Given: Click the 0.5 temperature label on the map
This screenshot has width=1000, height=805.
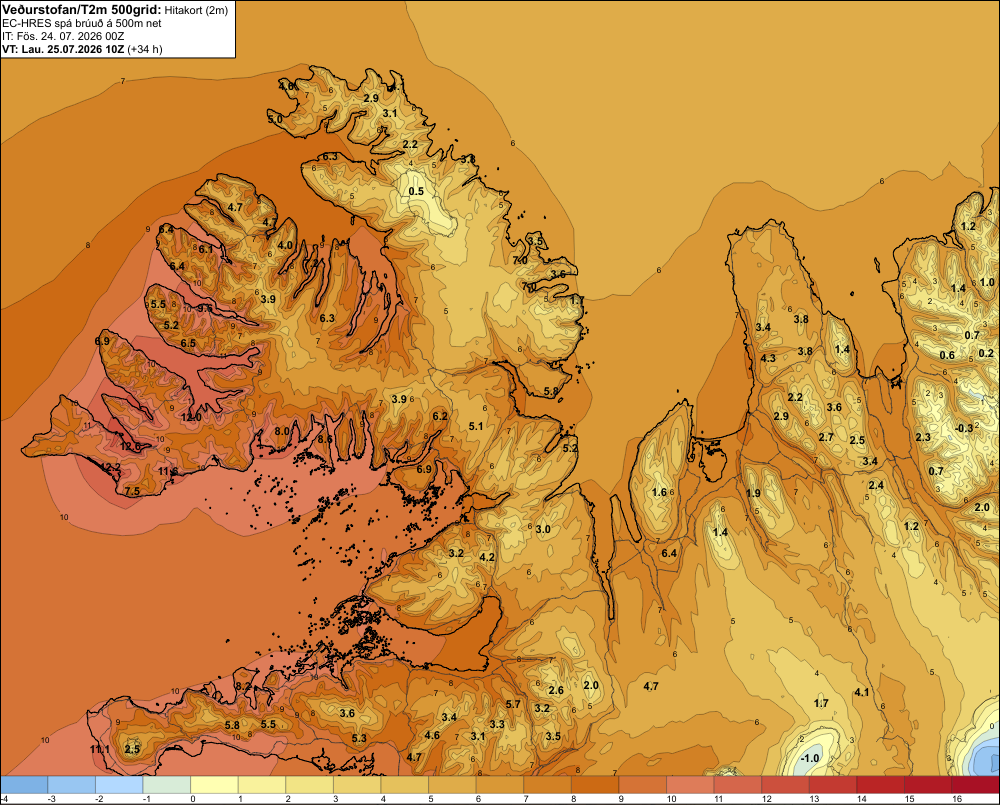Looking at the screenshot, I should [416, 191].
